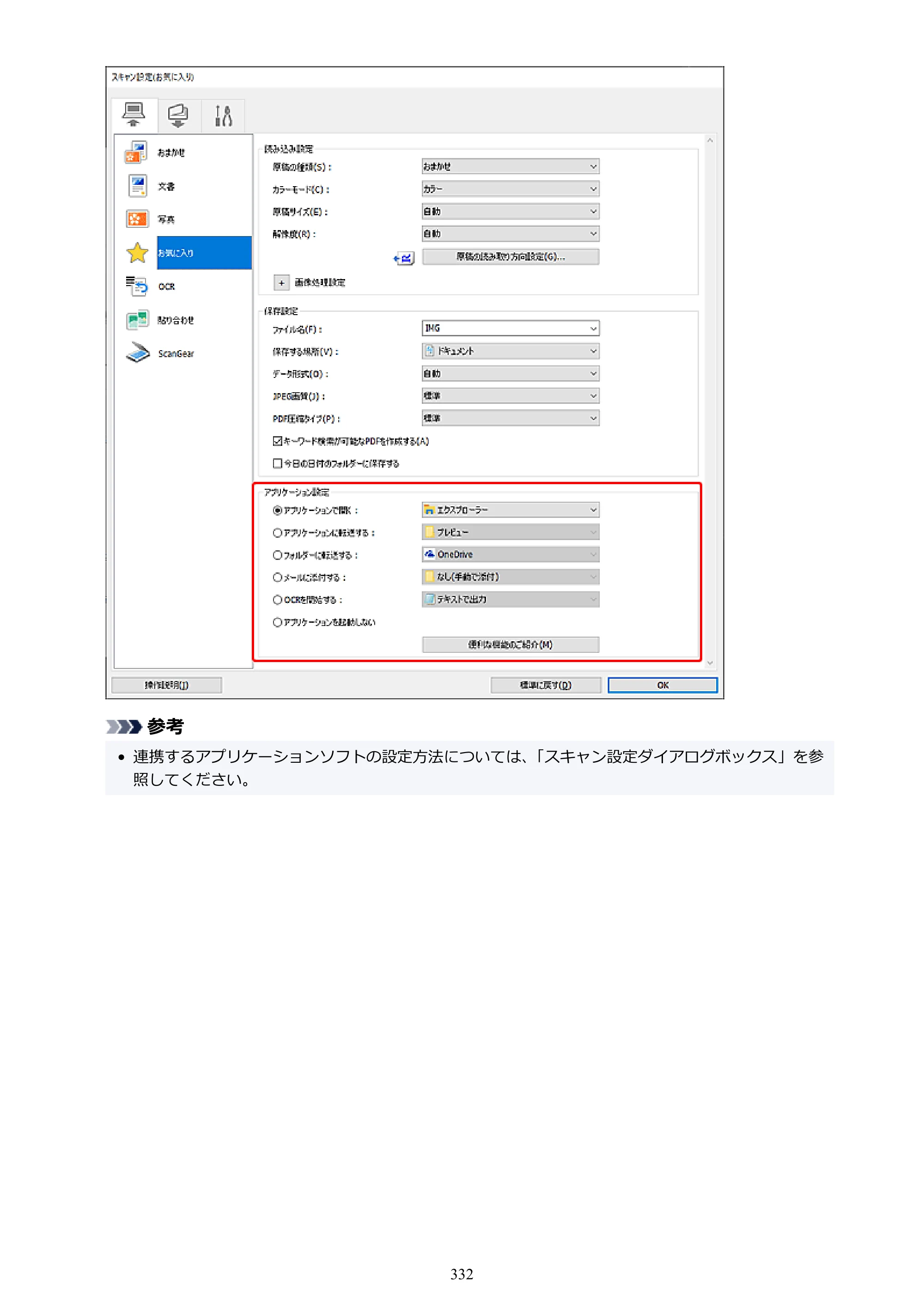924x1307 pixels.
Task: Open なし(手動で添付) mail dropdown
Action: 510,577
